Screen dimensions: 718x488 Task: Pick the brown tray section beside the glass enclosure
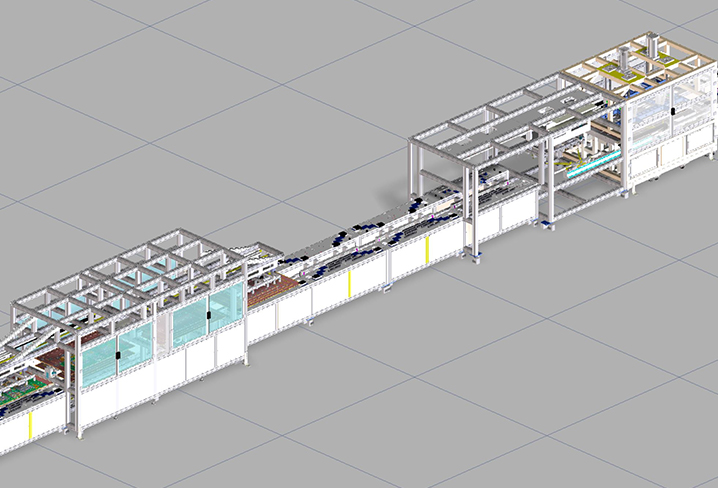272,291
